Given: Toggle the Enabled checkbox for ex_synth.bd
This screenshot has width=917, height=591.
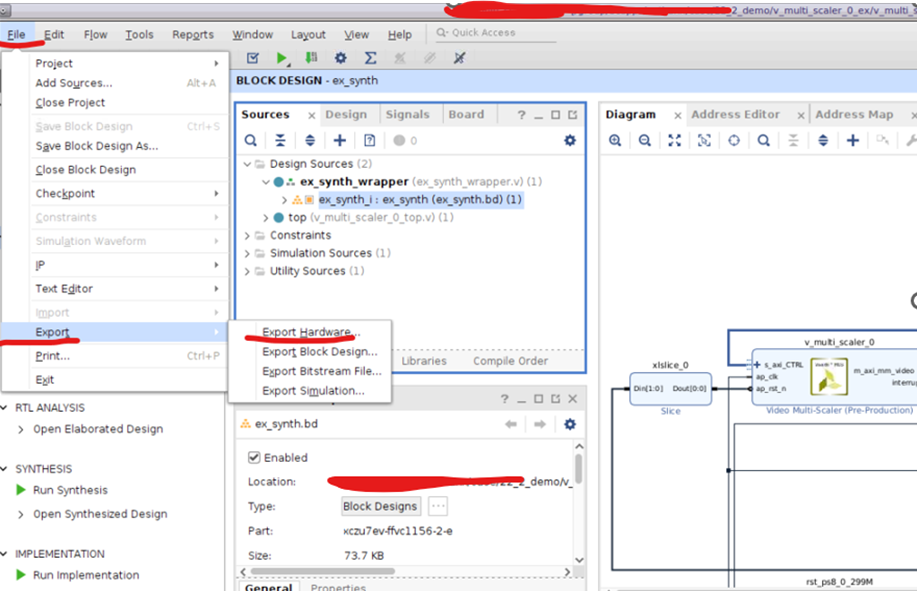Looking at the screenshot, I should click(254, 458).
